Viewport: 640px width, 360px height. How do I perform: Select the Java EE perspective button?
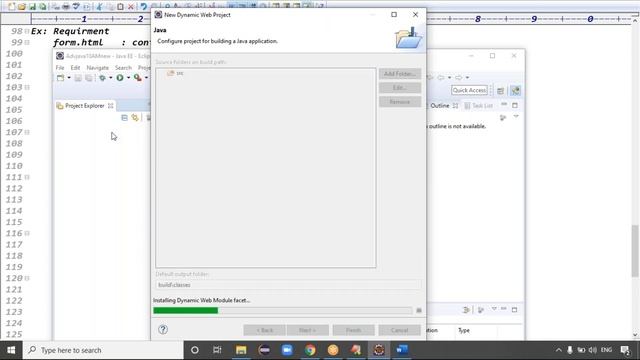coord(516,91)
